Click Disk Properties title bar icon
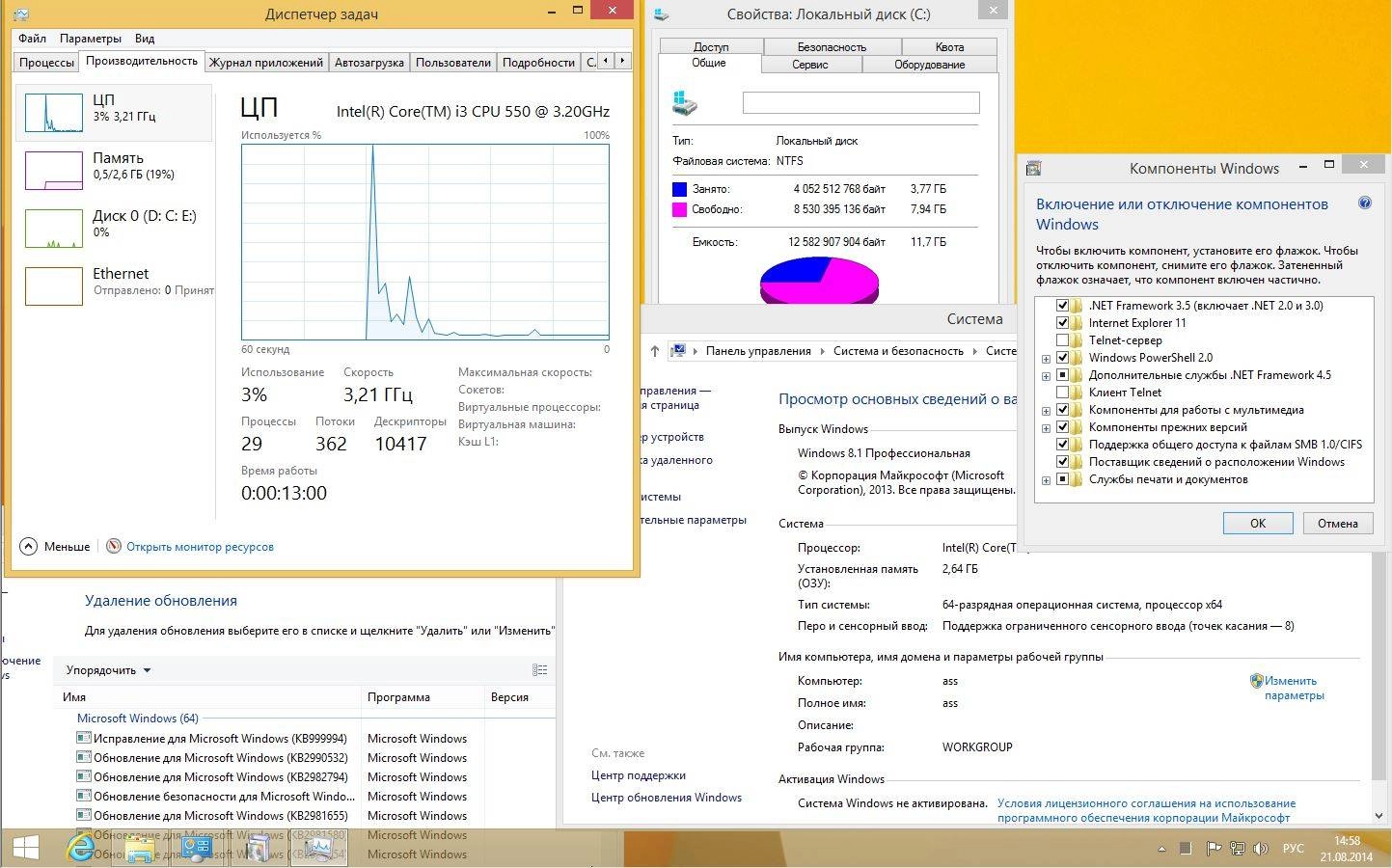 tap(661, 14)
